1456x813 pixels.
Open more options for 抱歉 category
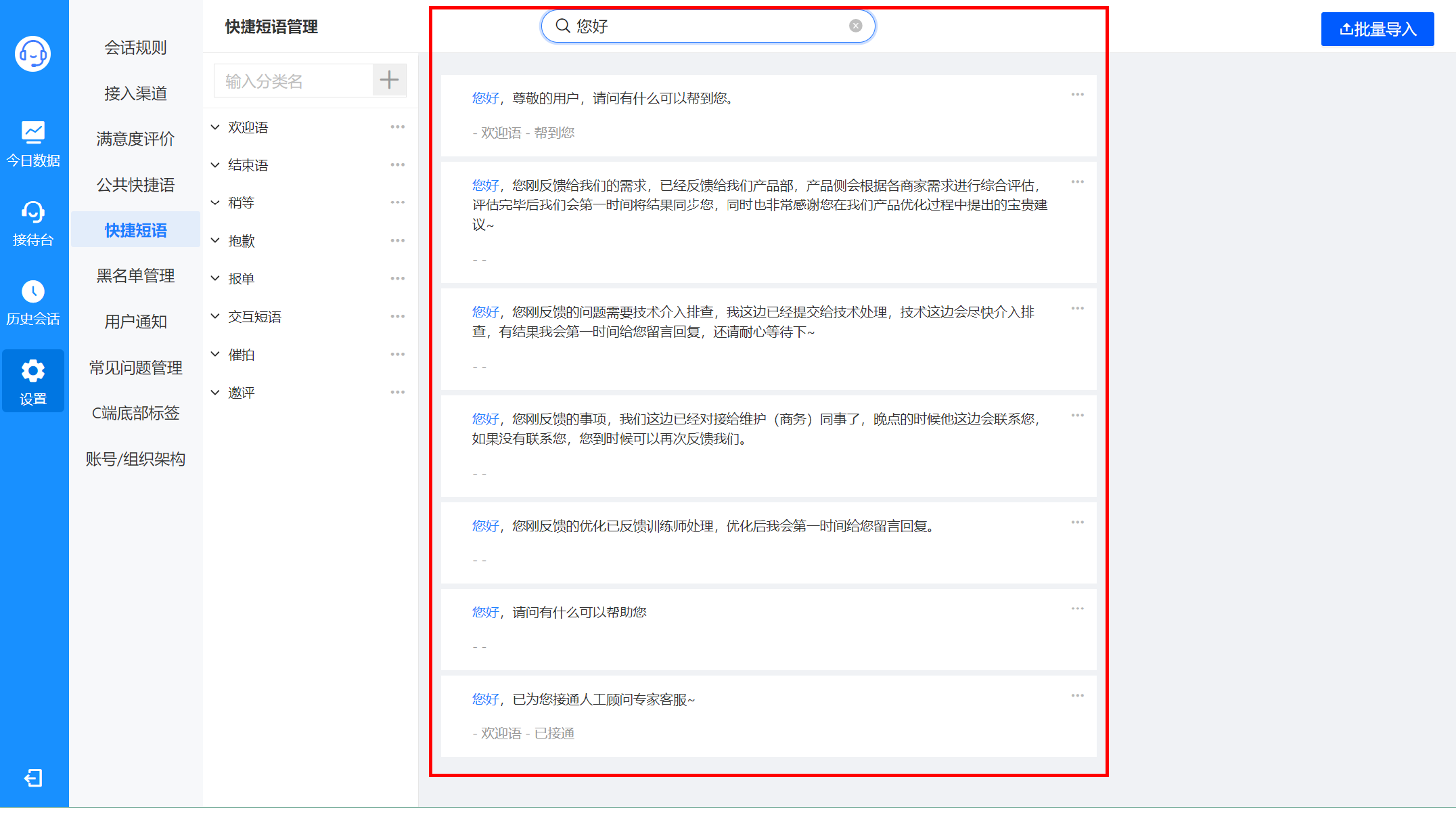tap(397, 240)
